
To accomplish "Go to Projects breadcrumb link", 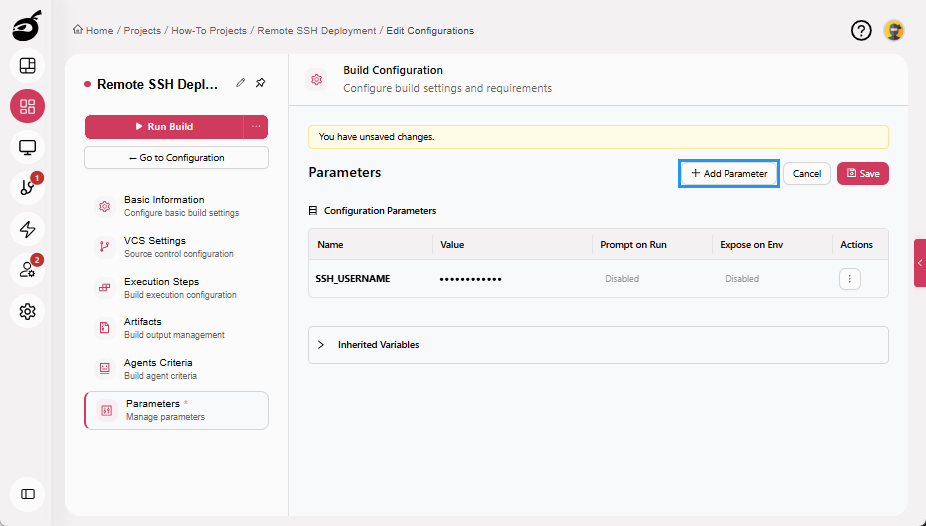I will (142, 31).
